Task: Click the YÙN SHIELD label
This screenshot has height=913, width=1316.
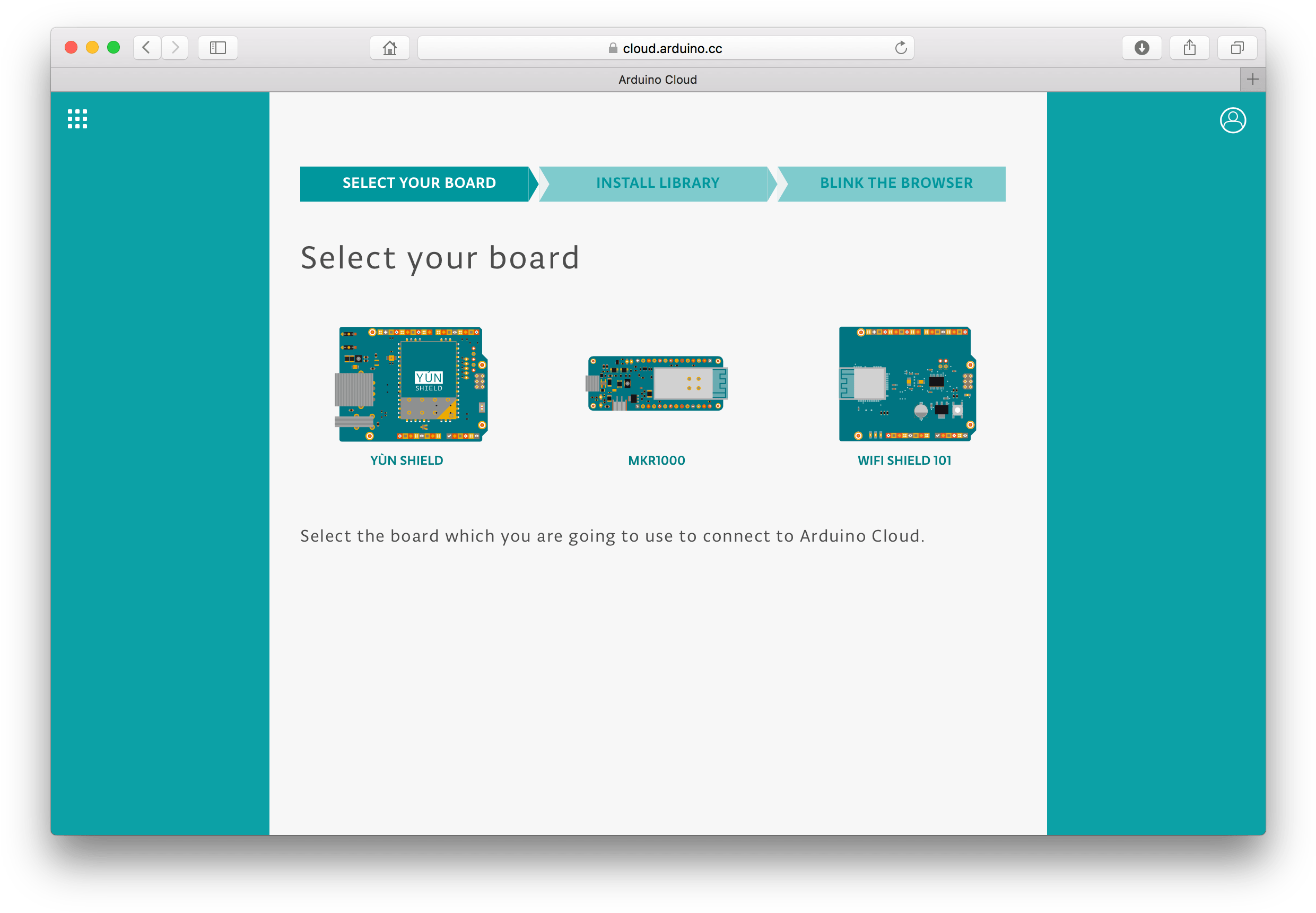Action: click(407, 460)
